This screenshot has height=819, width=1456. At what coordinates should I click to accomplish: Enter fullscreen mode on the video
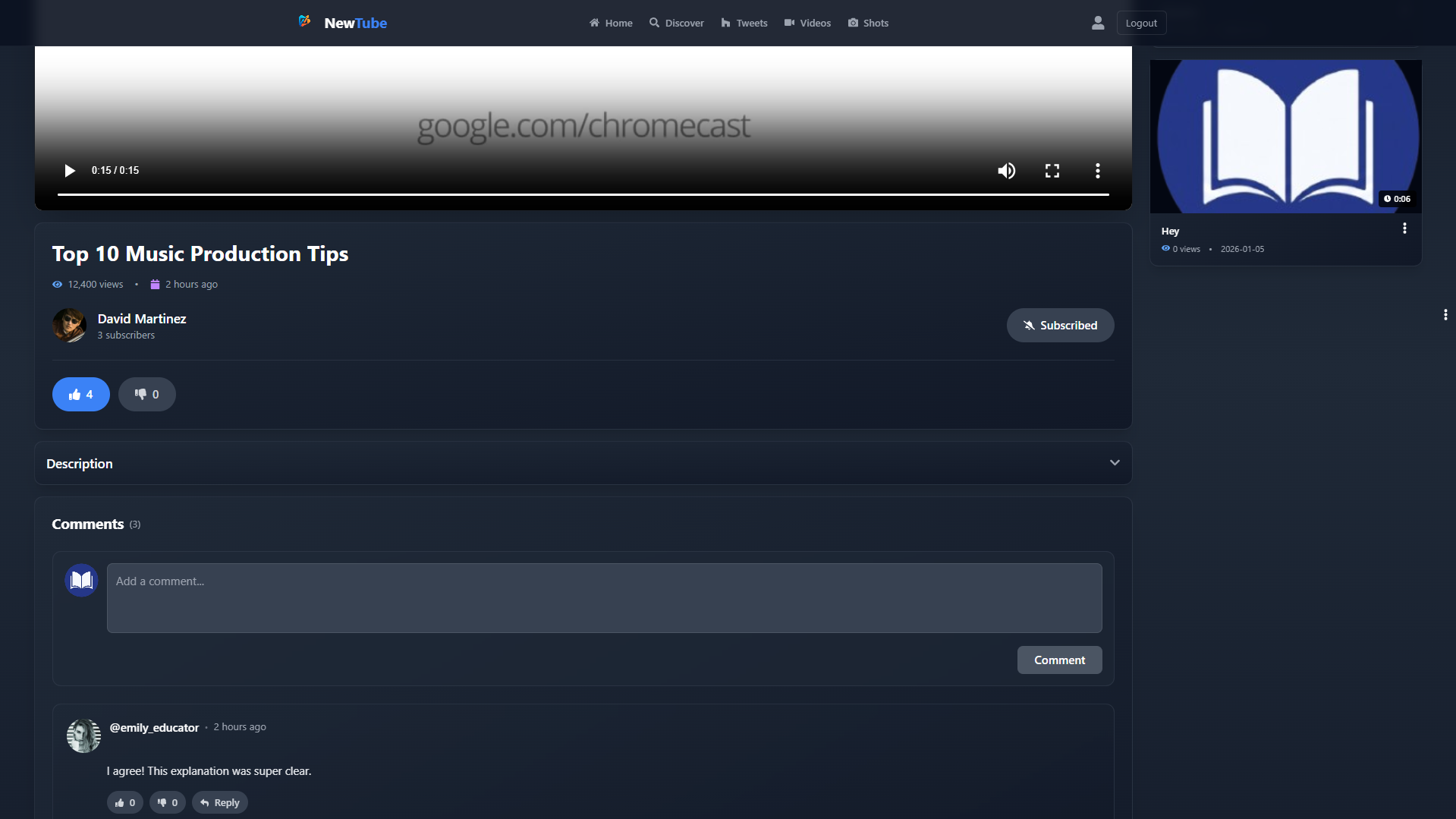coord(1052,171)
